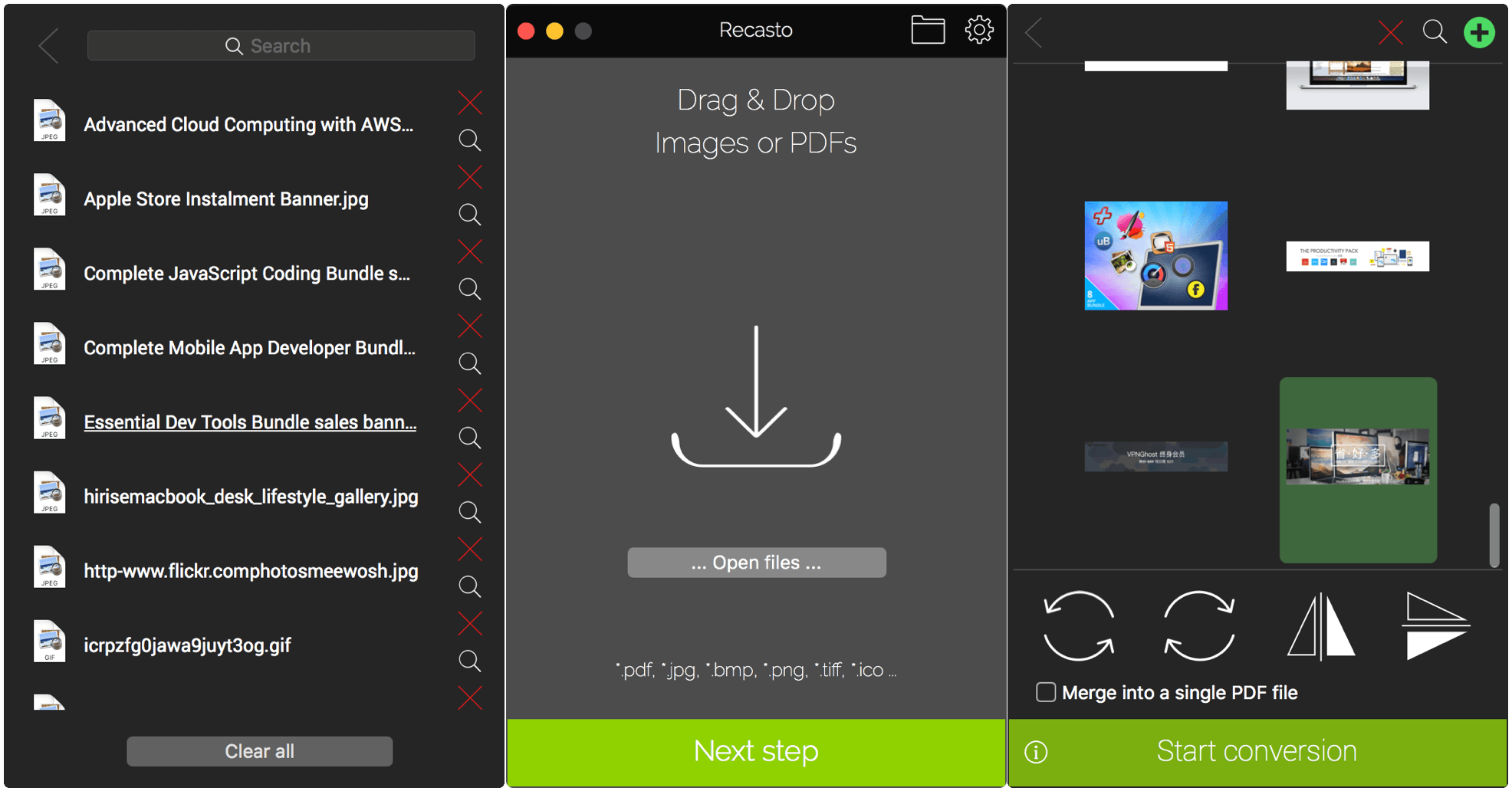
Task: Remove Advanced Cloud Computing with AWS file
Action: pyautogui.click(x=470, y=103)
